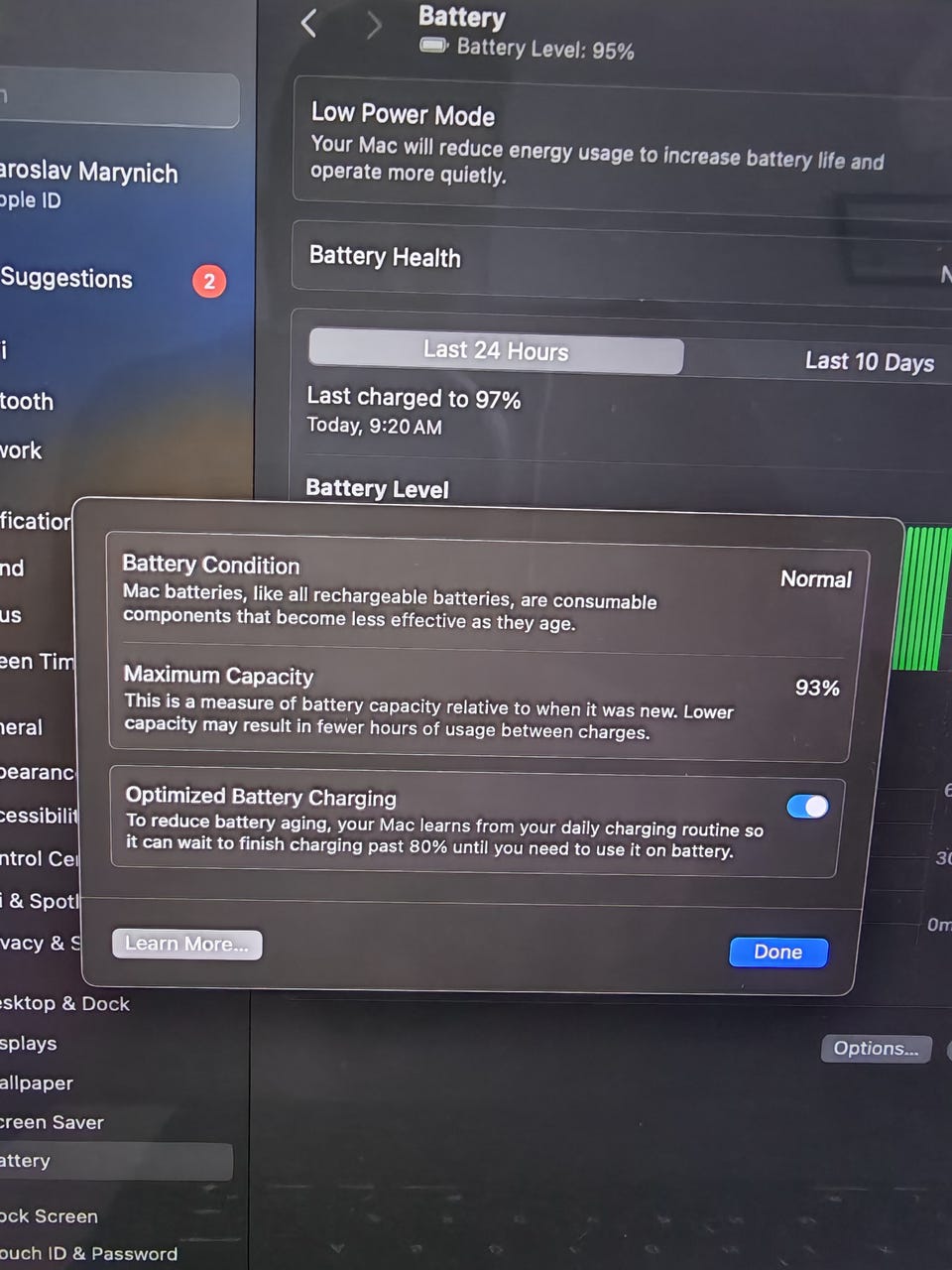Screen dimensions: 952x1270
Task: Switch to the Last 24 Hours tab
Action: pos(496,350)
